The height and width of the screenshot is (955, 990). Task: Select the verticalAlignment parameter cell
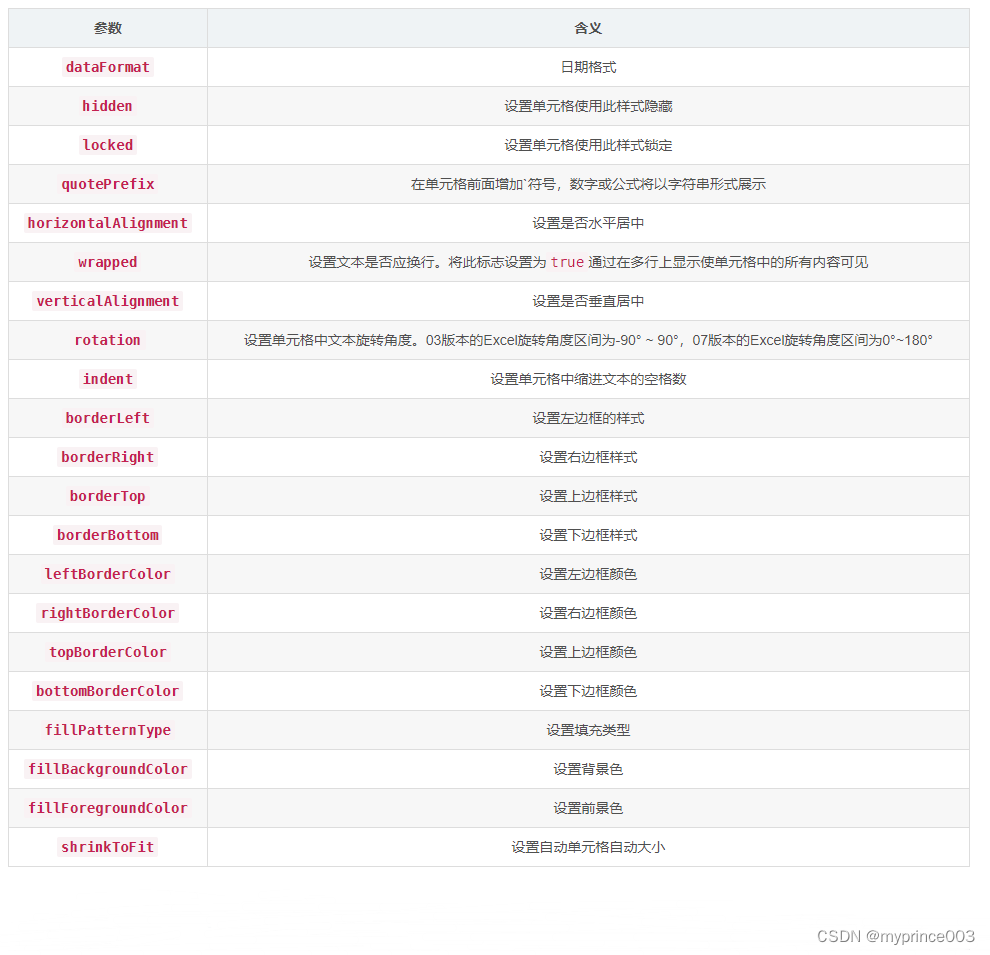pyautogui.click(x=107, y=301)
